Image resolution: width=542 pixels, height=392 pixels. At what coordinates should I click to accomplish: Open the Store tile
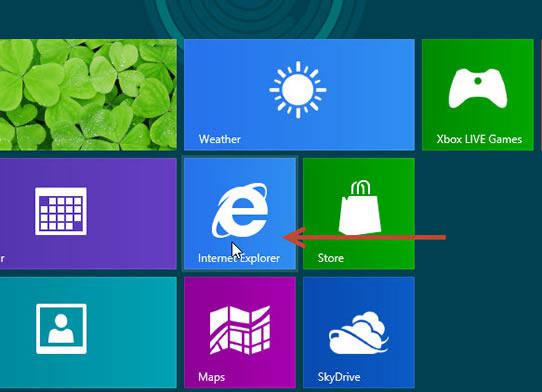click(x=359, y=214)
